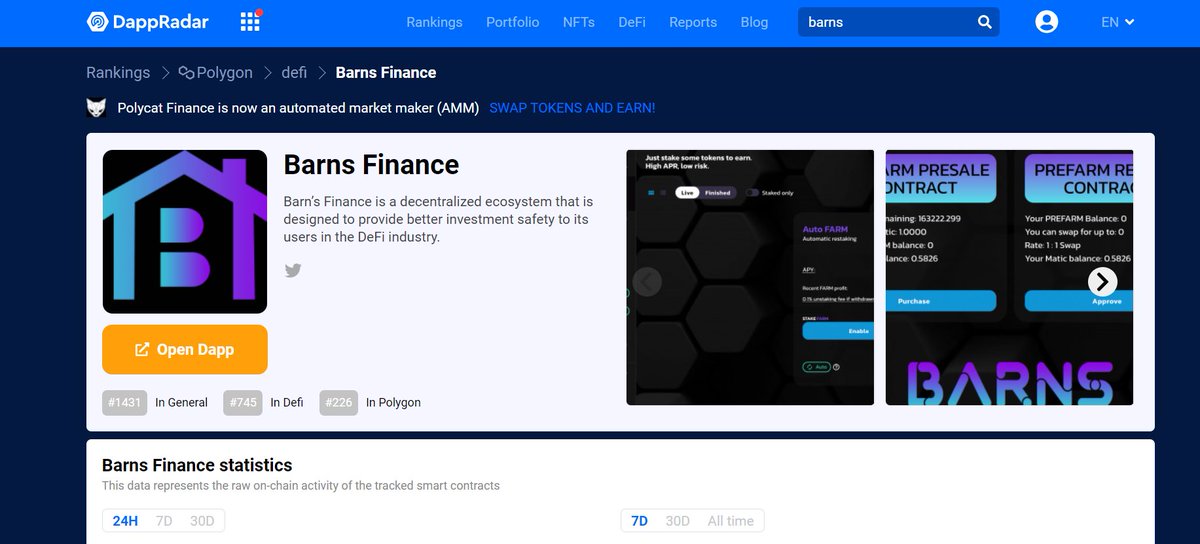The image size is (1200, 544).
Task: Click the Open Dapp button
Action: [185, 349]
